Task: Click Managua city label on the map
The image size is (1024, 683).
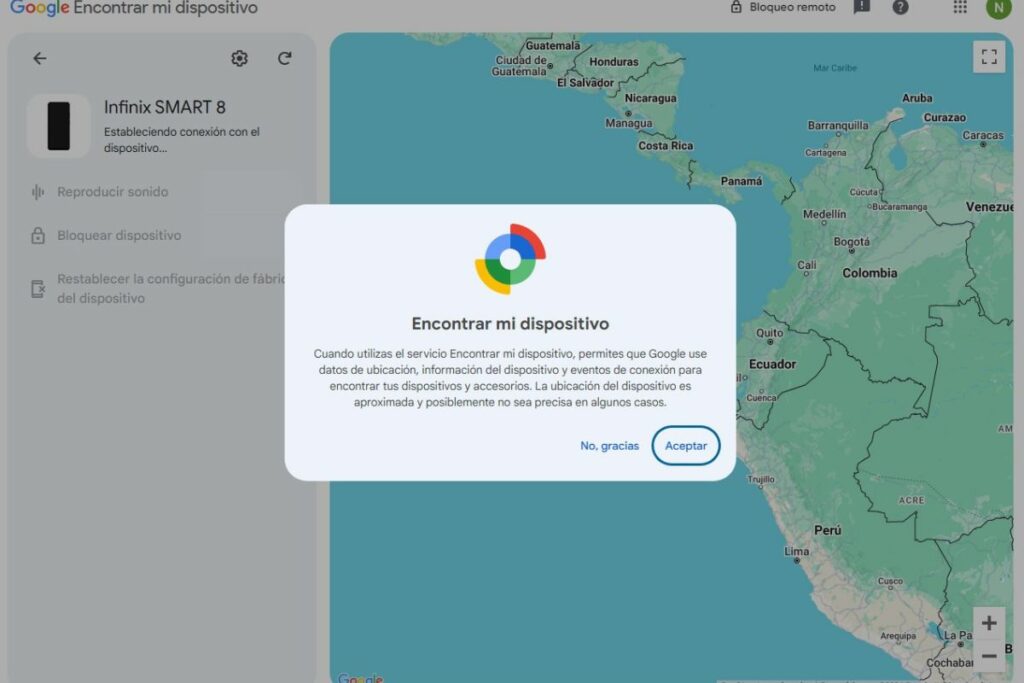Action: (x=628, y=123)
